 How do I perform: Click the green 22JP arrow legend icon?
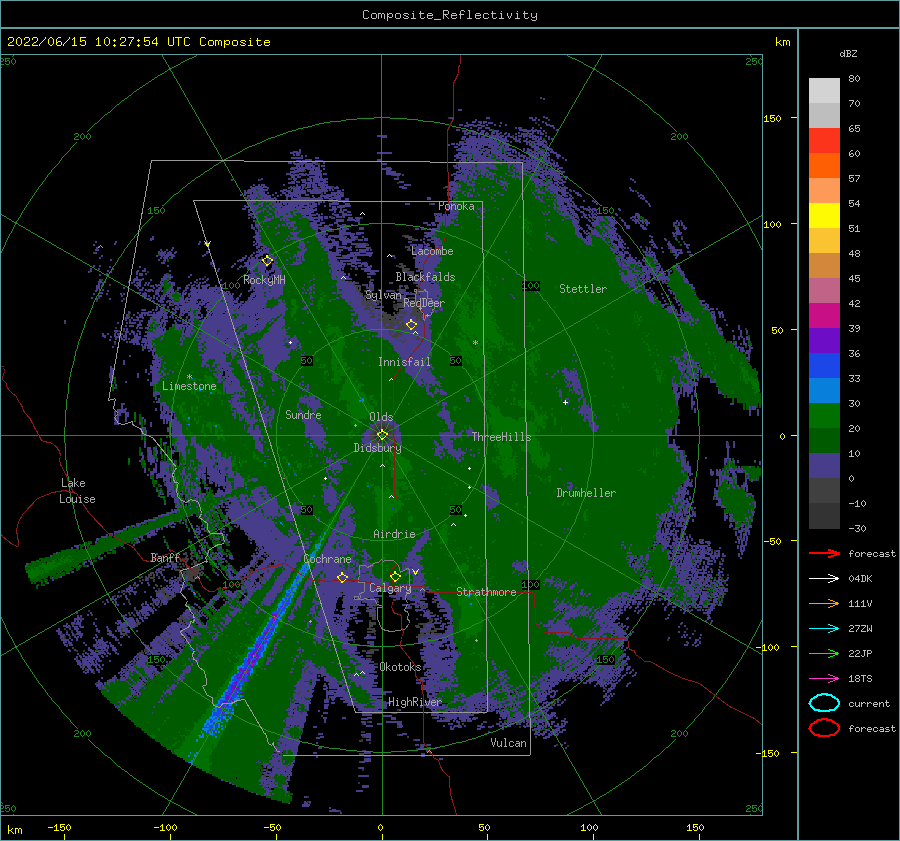click(824, 653)
